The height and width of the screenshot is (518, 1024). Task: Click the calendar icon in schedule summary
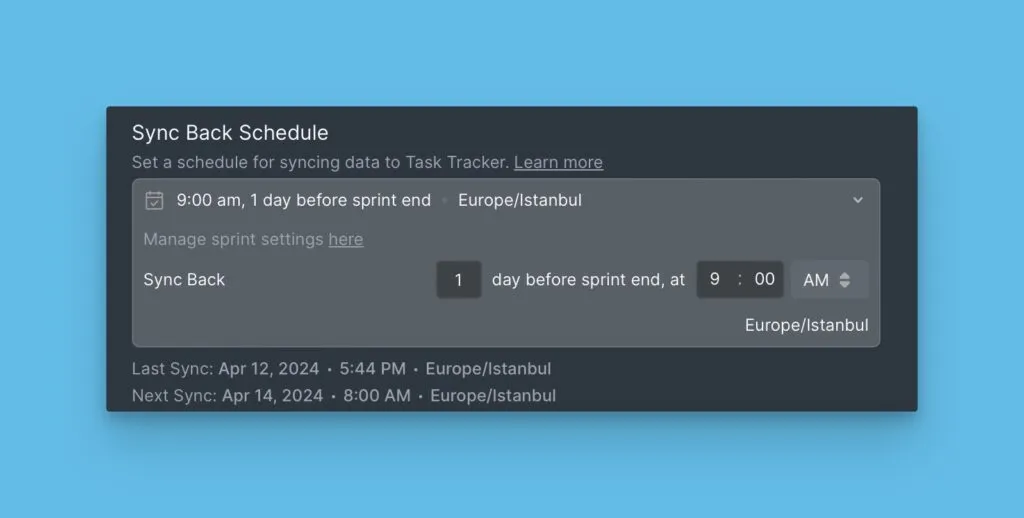[154, 200]
